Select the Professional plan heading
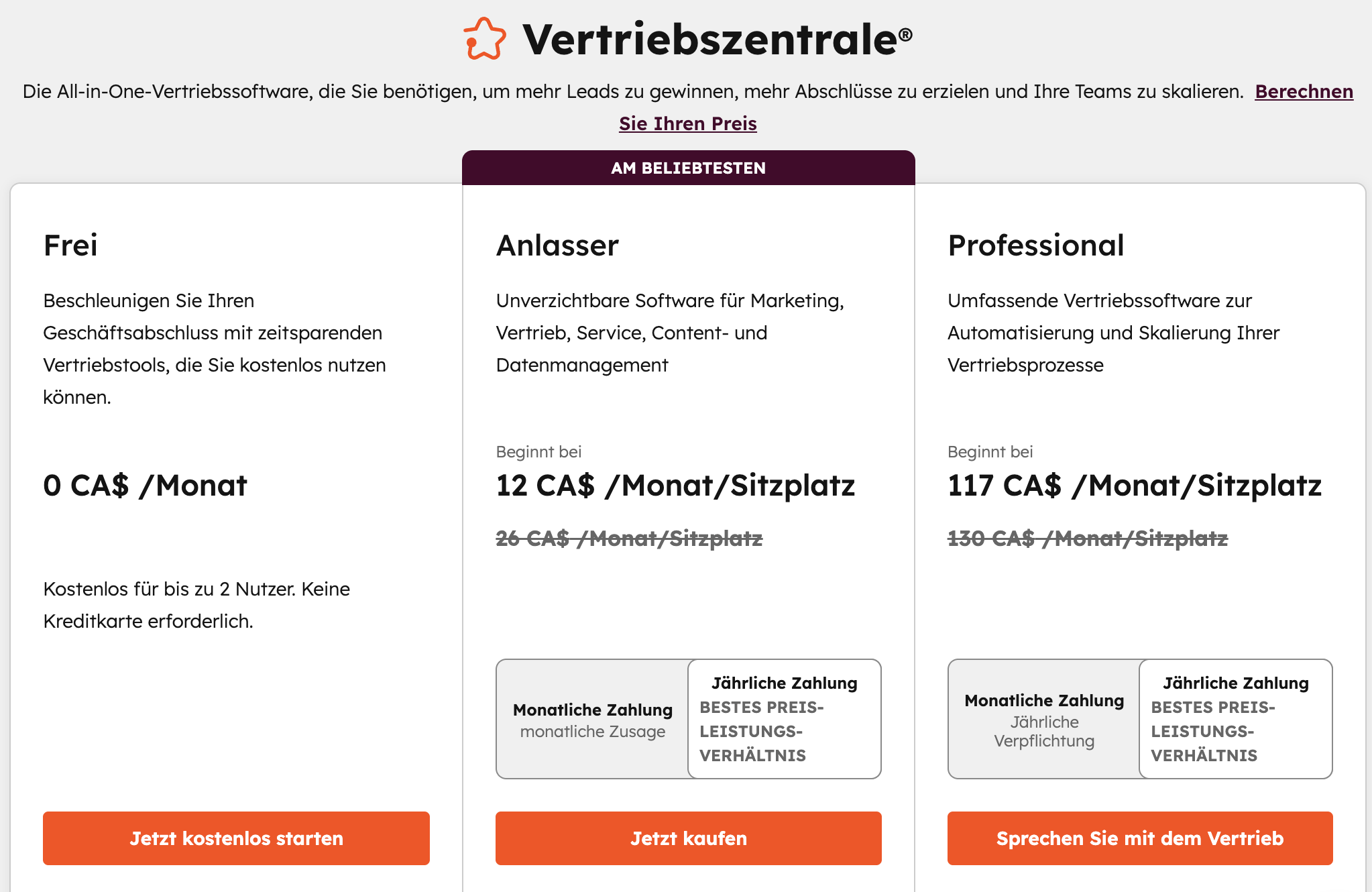Image resolution: width=1372 pixels, height=892 pixels. (x=1036, y=245)
